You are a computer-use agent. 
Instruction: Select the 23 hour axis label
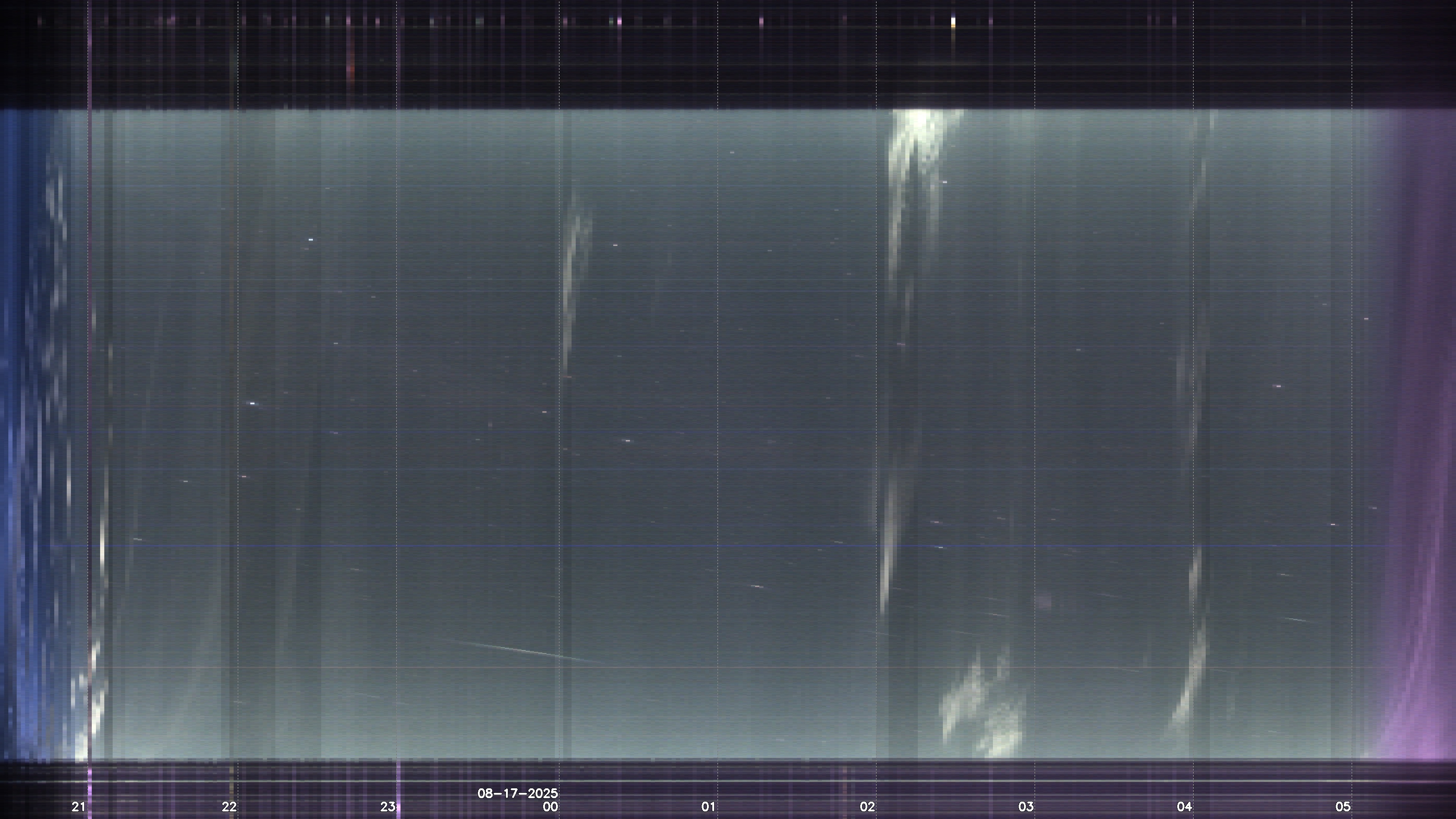click(387, 807)
